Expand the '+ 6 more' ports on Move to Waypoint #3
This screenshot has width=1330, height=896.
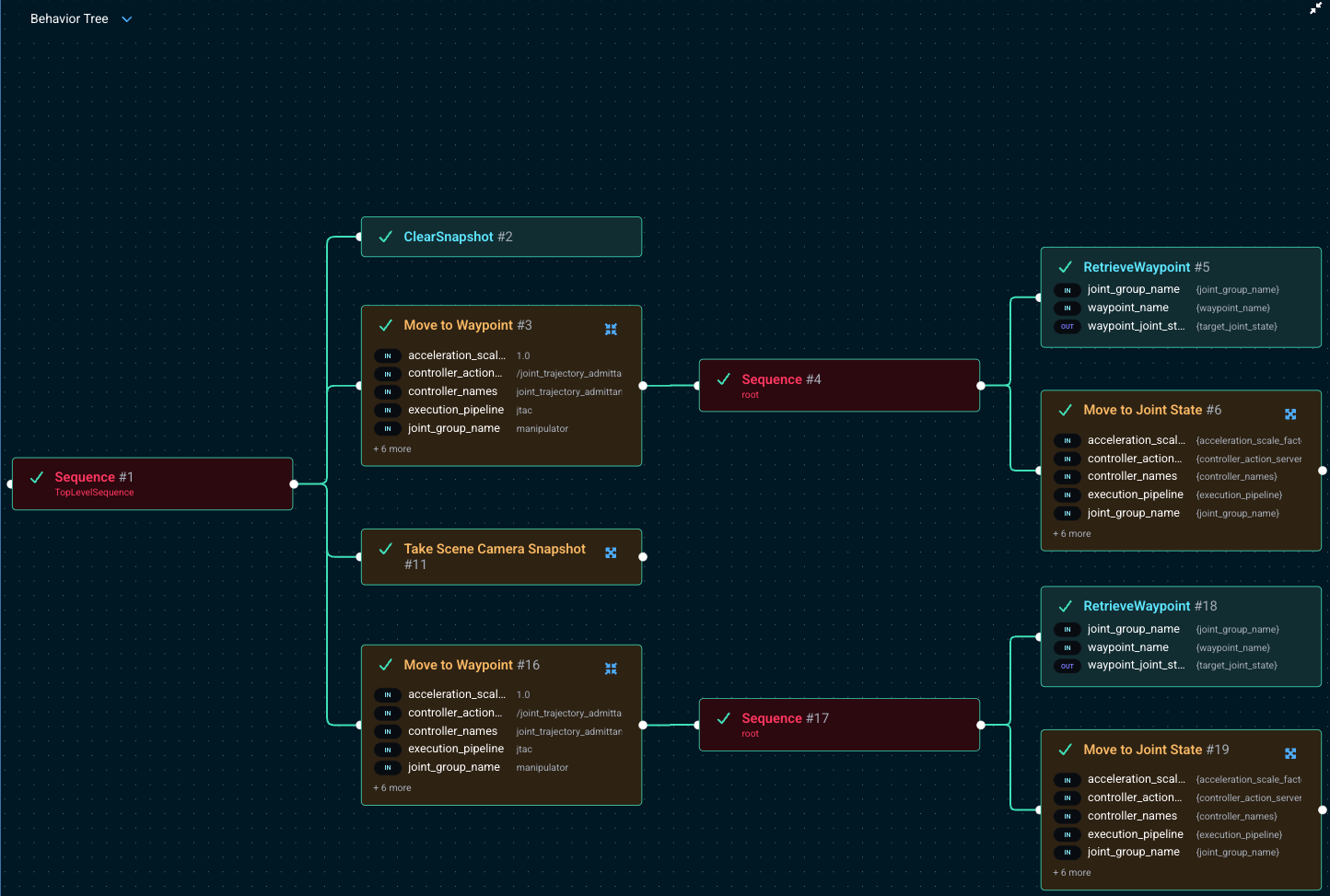tap(391, 448)
